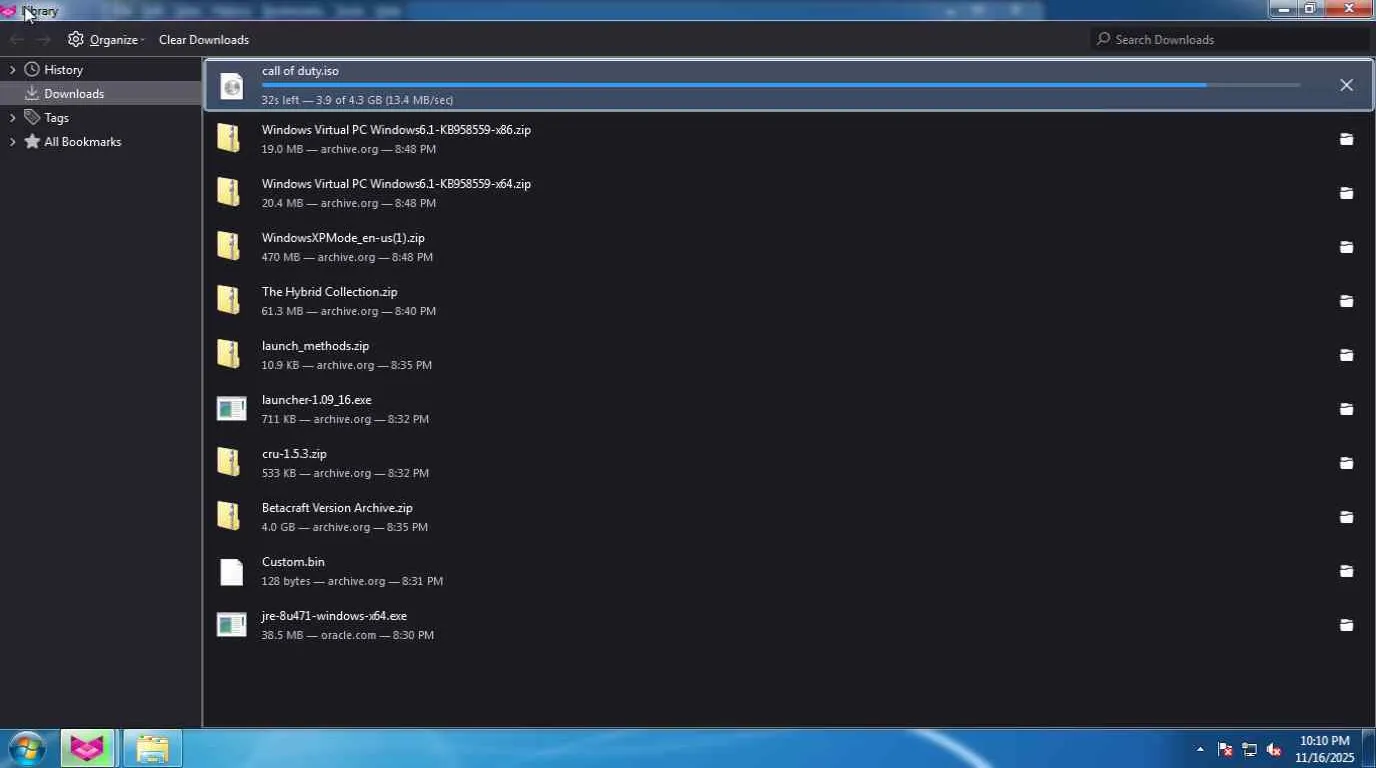Click the program icon beside launcher-1.09_16.exe
The width and height of the screenshot is (1376, 768).
point(231,409)
